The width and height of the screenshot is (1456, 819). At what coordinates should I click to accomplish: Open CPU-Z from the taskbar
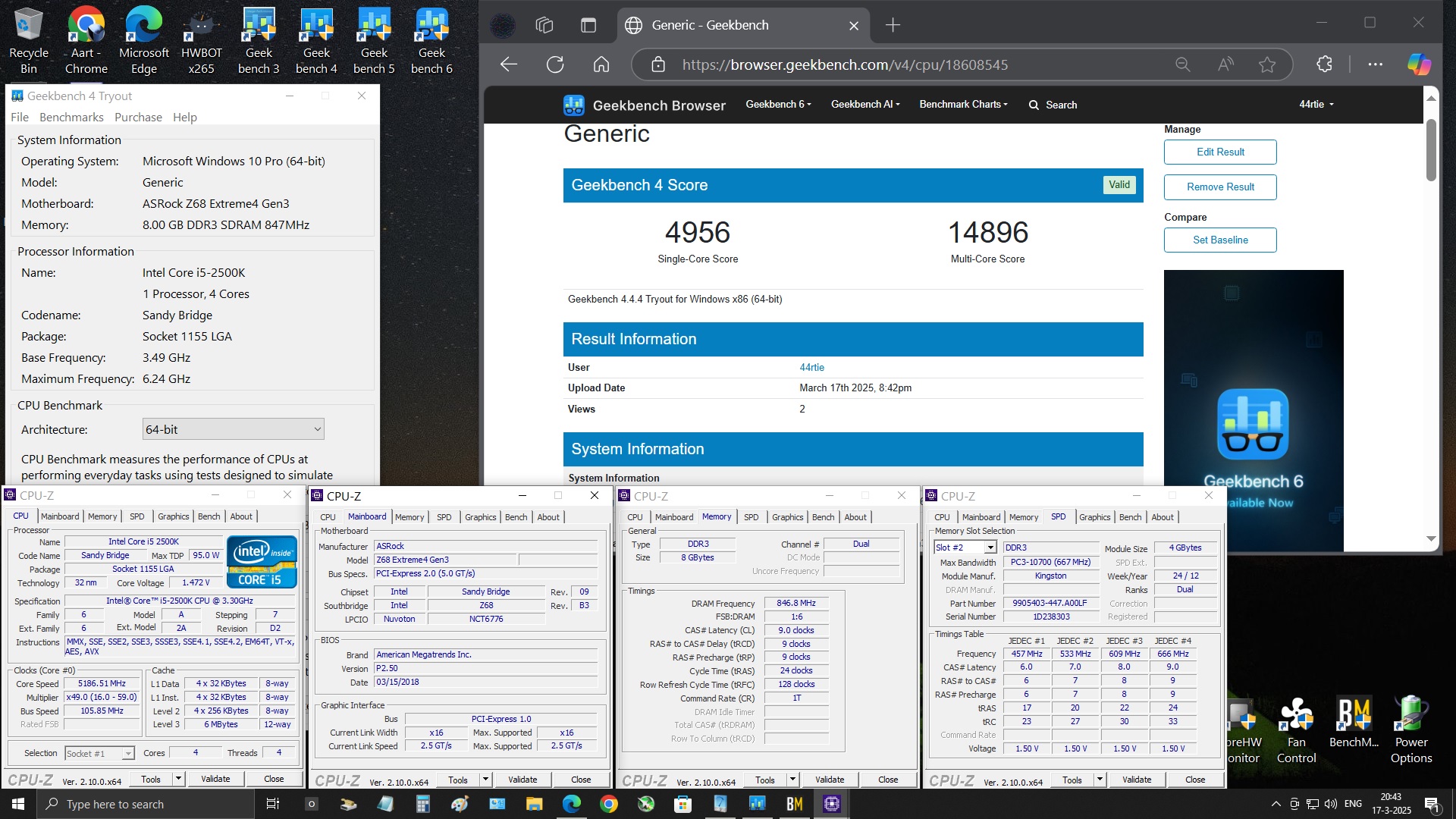click(832, 804)
